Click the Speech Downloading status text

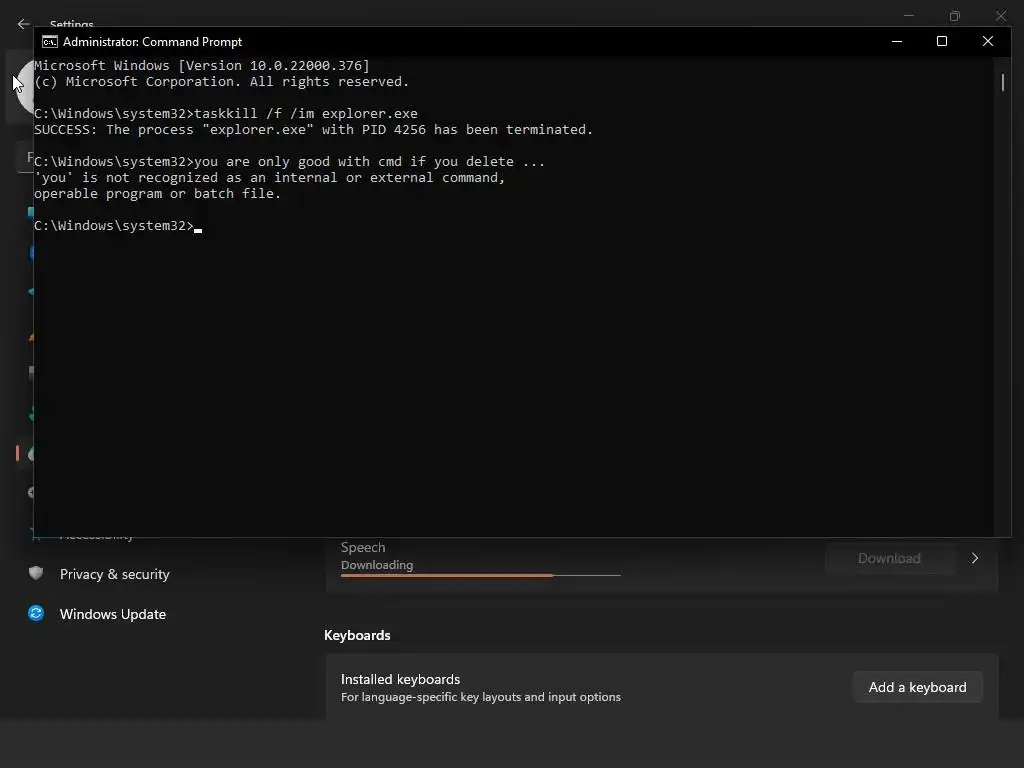click(377, 565)
